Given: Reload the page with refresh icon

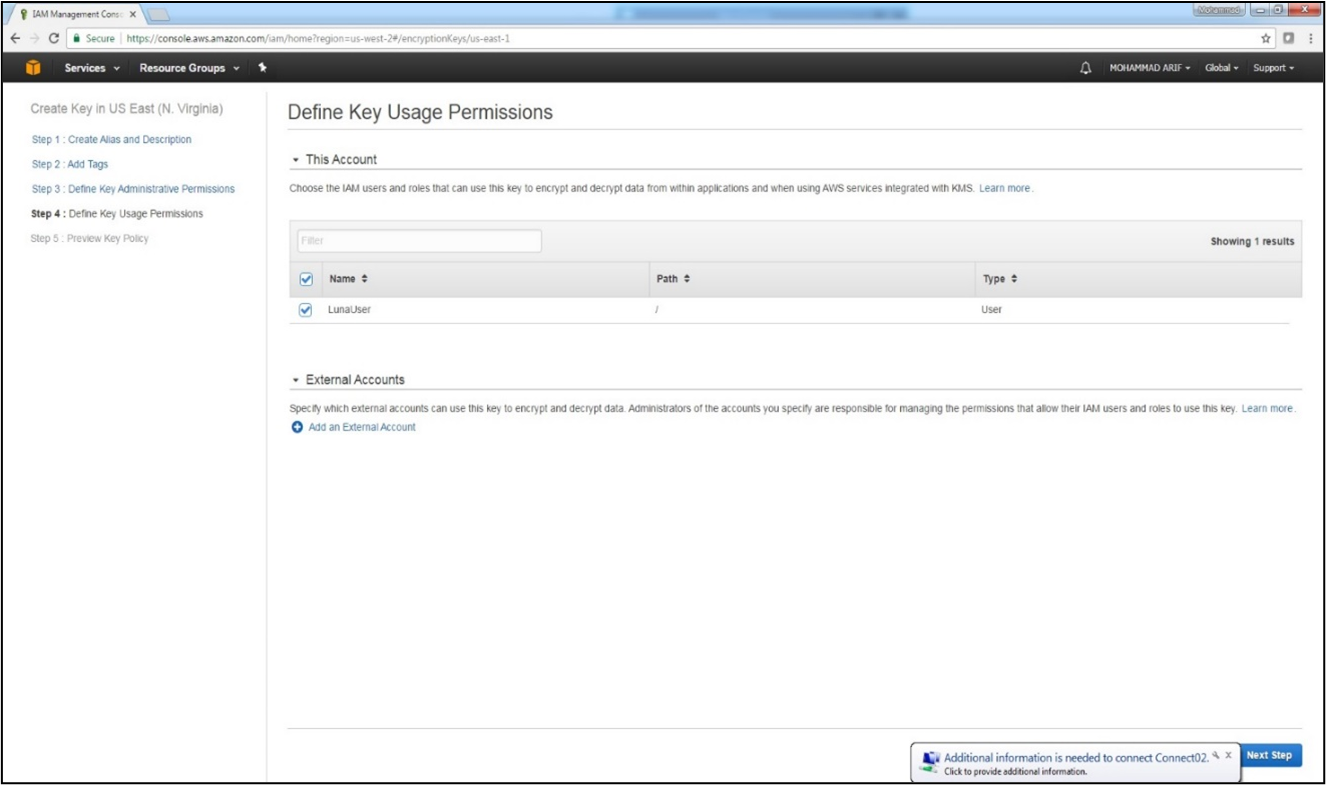Looking at the screenshot, I should tap(54, 38).
